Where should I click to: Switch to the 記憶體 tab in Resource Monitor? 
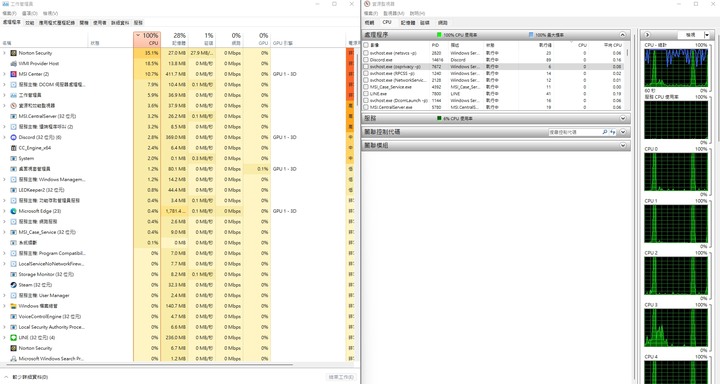point(408,23)
